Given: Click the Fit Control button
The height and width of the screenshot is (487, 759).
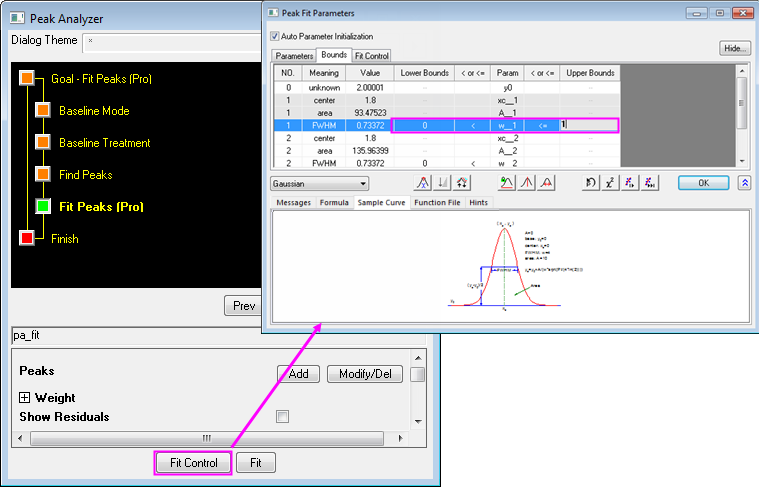Looking at the screenshot, I should click(x=193, y=463).
